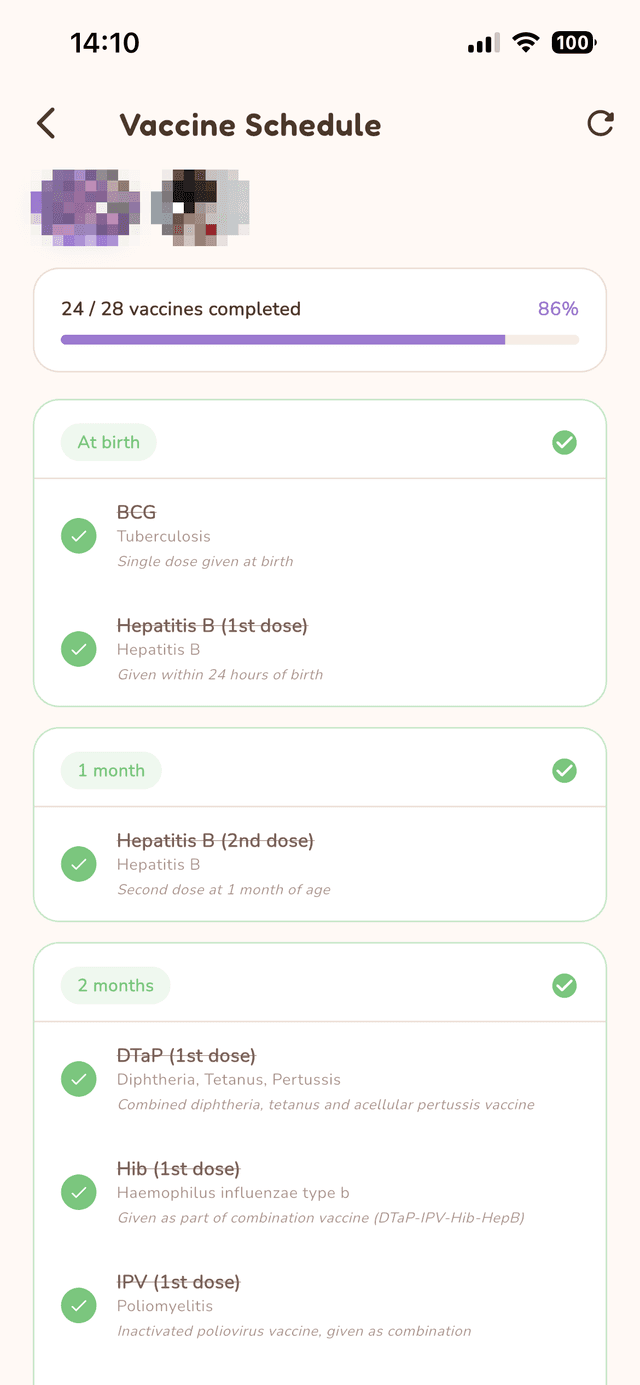Select the checkmark next to DTaP 1st dose
Image resolution: width=640 pixels, height=1385 pixels.
[79, 1078]
